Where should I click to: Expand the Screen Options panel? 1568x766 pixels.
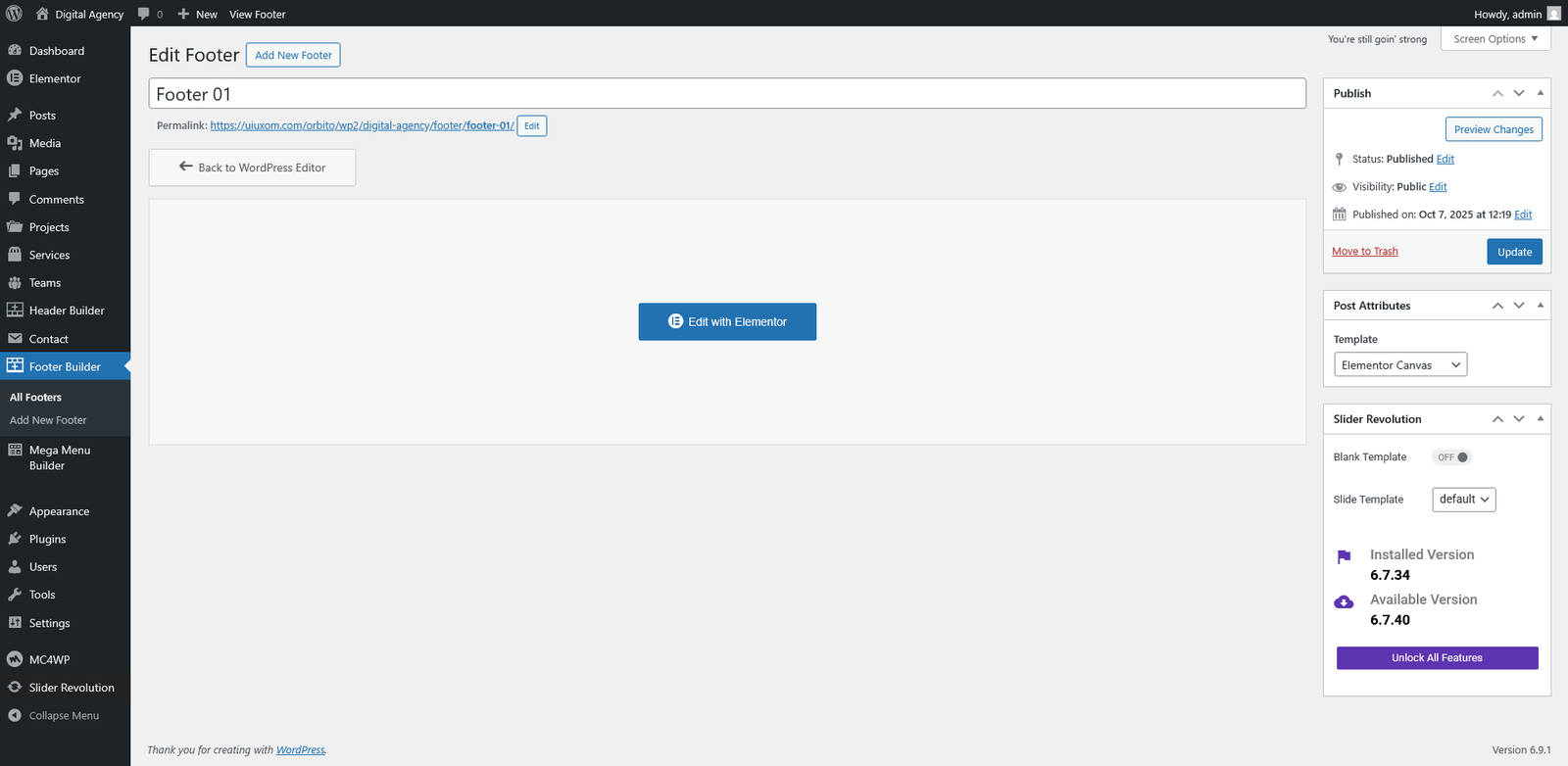click(1495, 39)
